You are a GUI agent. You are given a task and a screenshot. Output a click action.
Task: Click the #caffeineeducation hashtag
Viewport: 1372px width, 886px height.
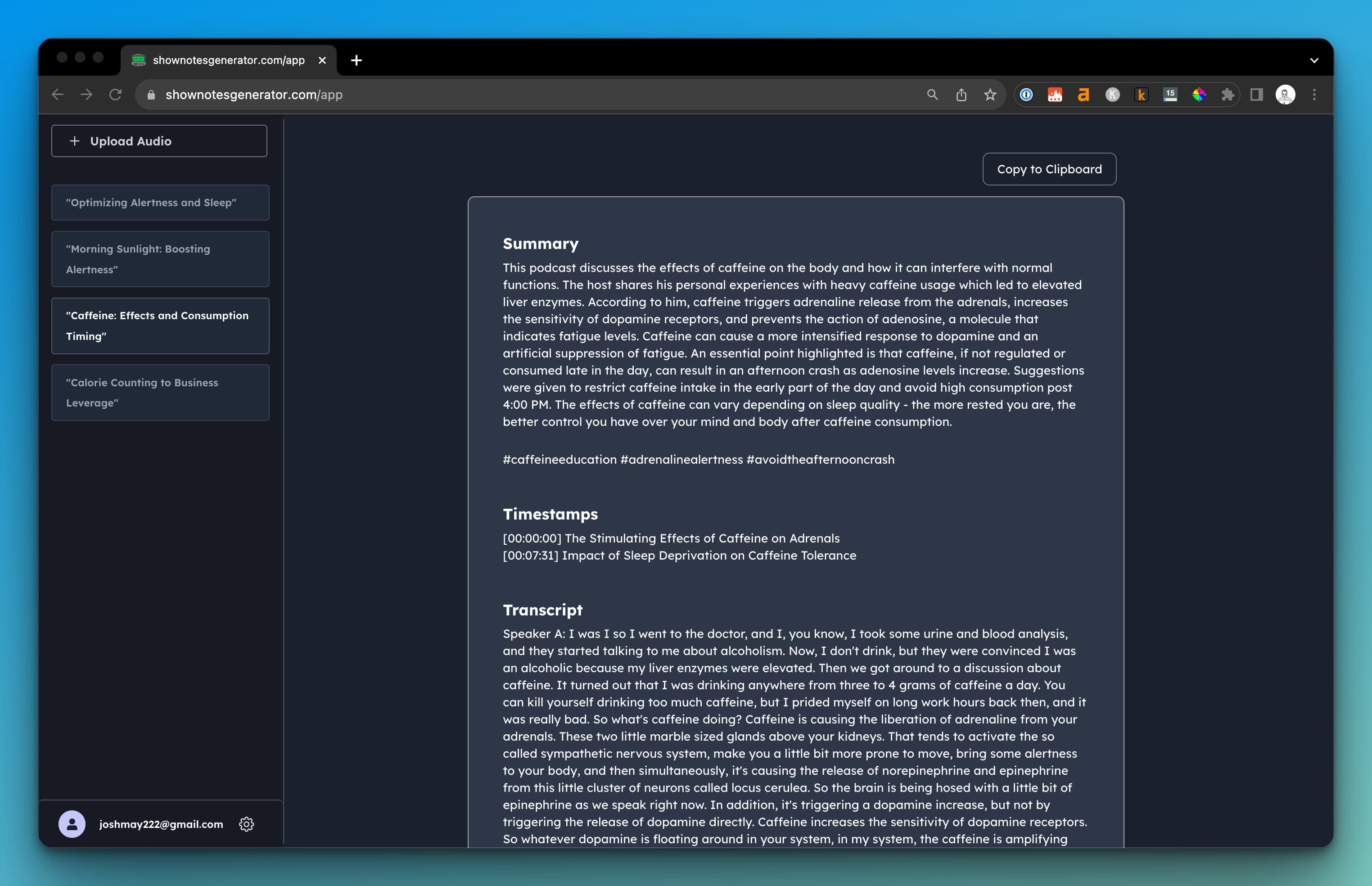coord(559,459)
